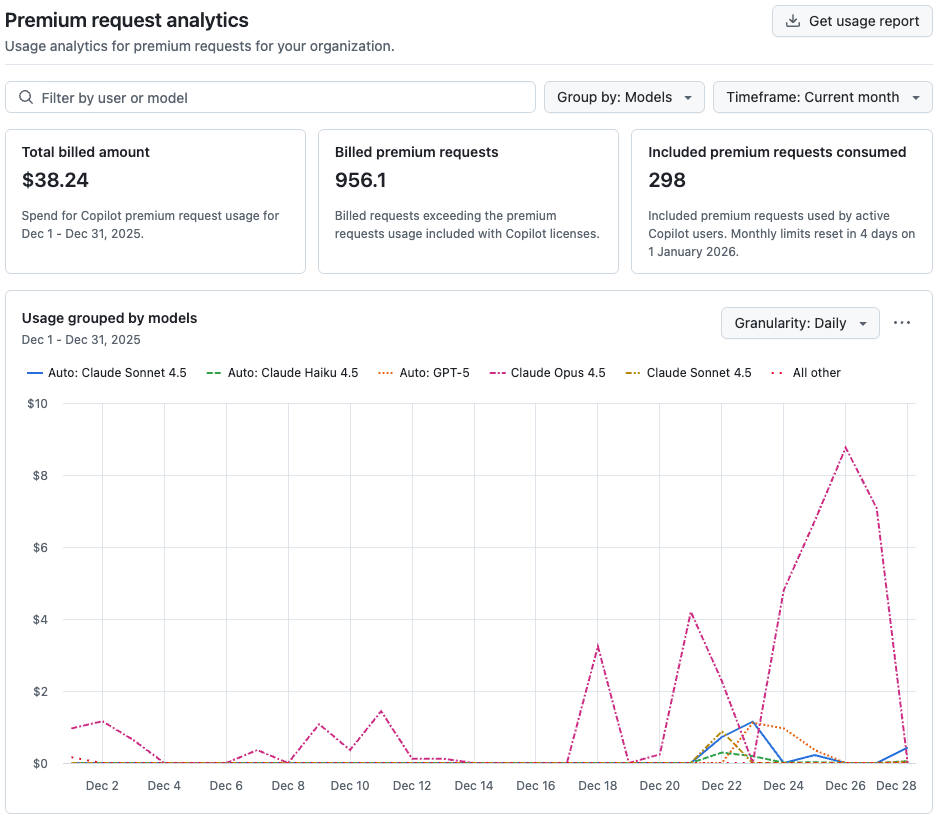Open the Granularity: Daily dropdown
The width and height of the screenshot is (938, 819).
pyautogui.click(x=799, y=323)
